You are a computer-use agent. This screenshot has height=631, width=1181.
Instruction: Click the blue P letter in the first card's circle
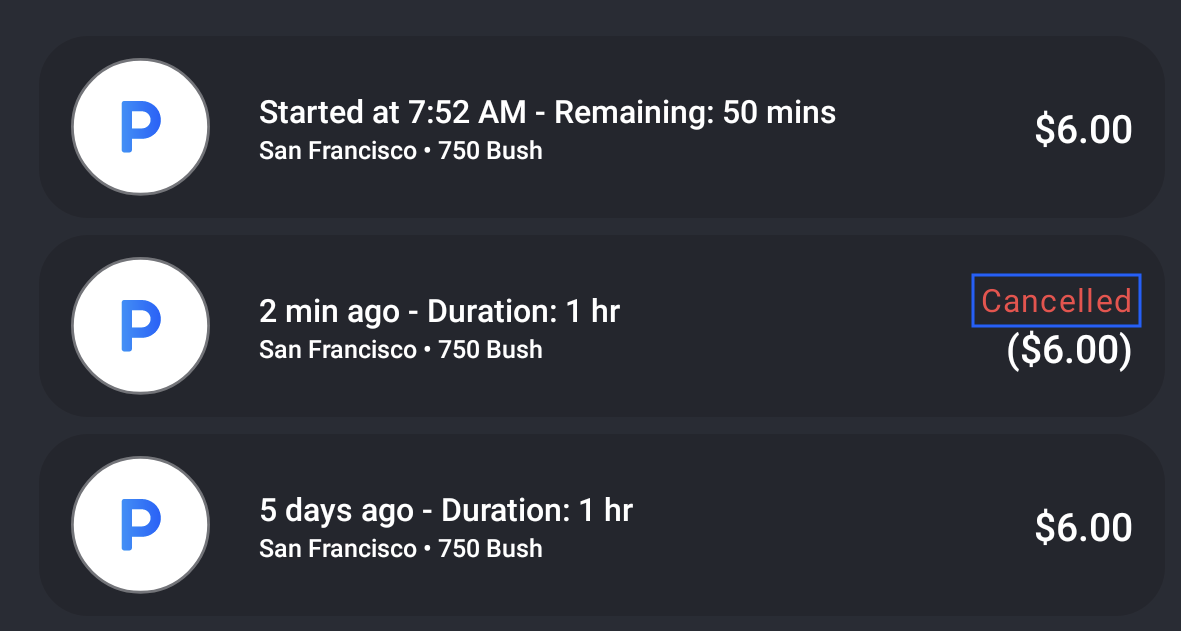point(141,127)
